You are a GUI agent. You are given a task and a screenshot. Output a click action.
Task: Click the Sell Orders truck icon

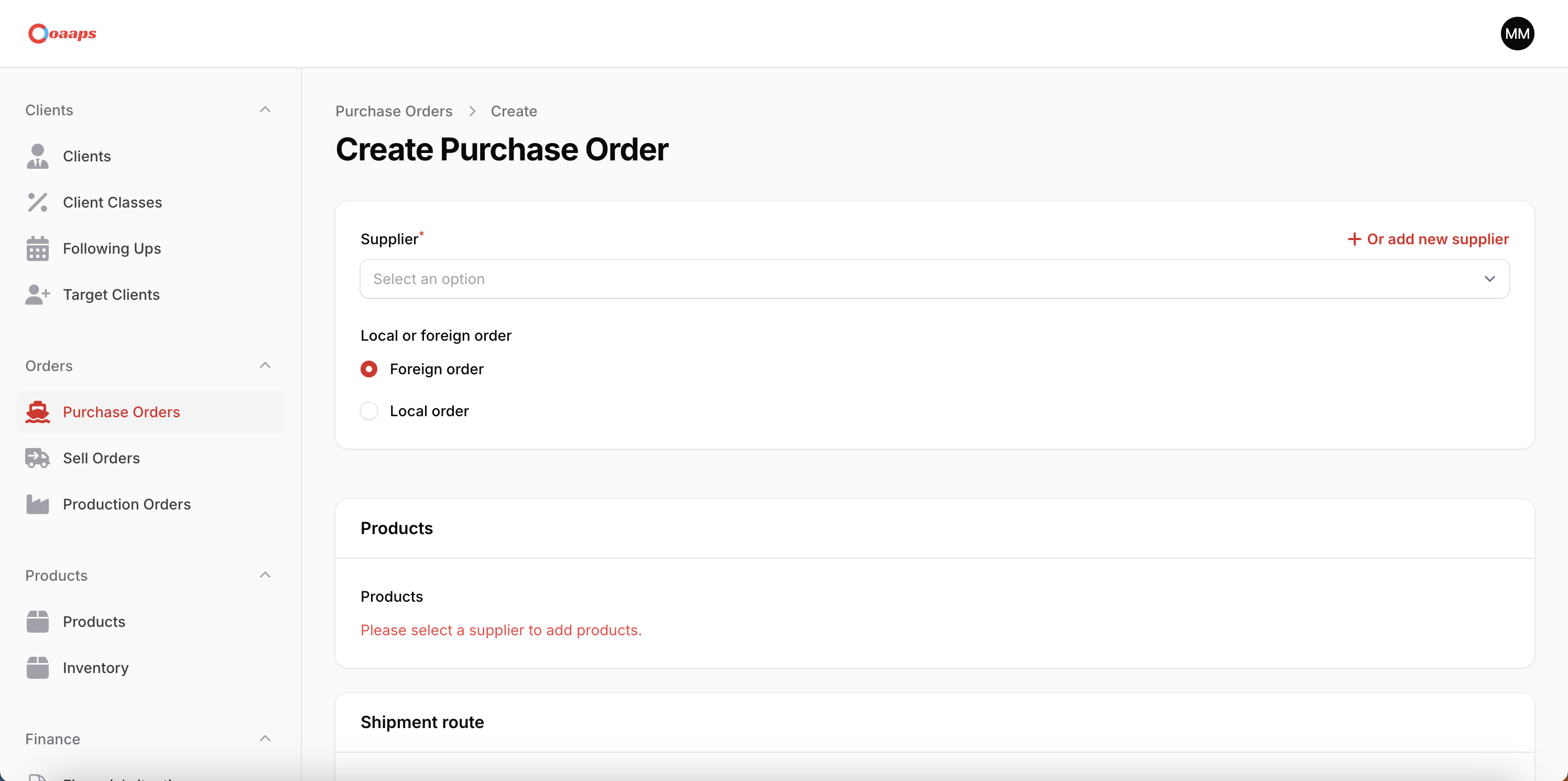37,458
